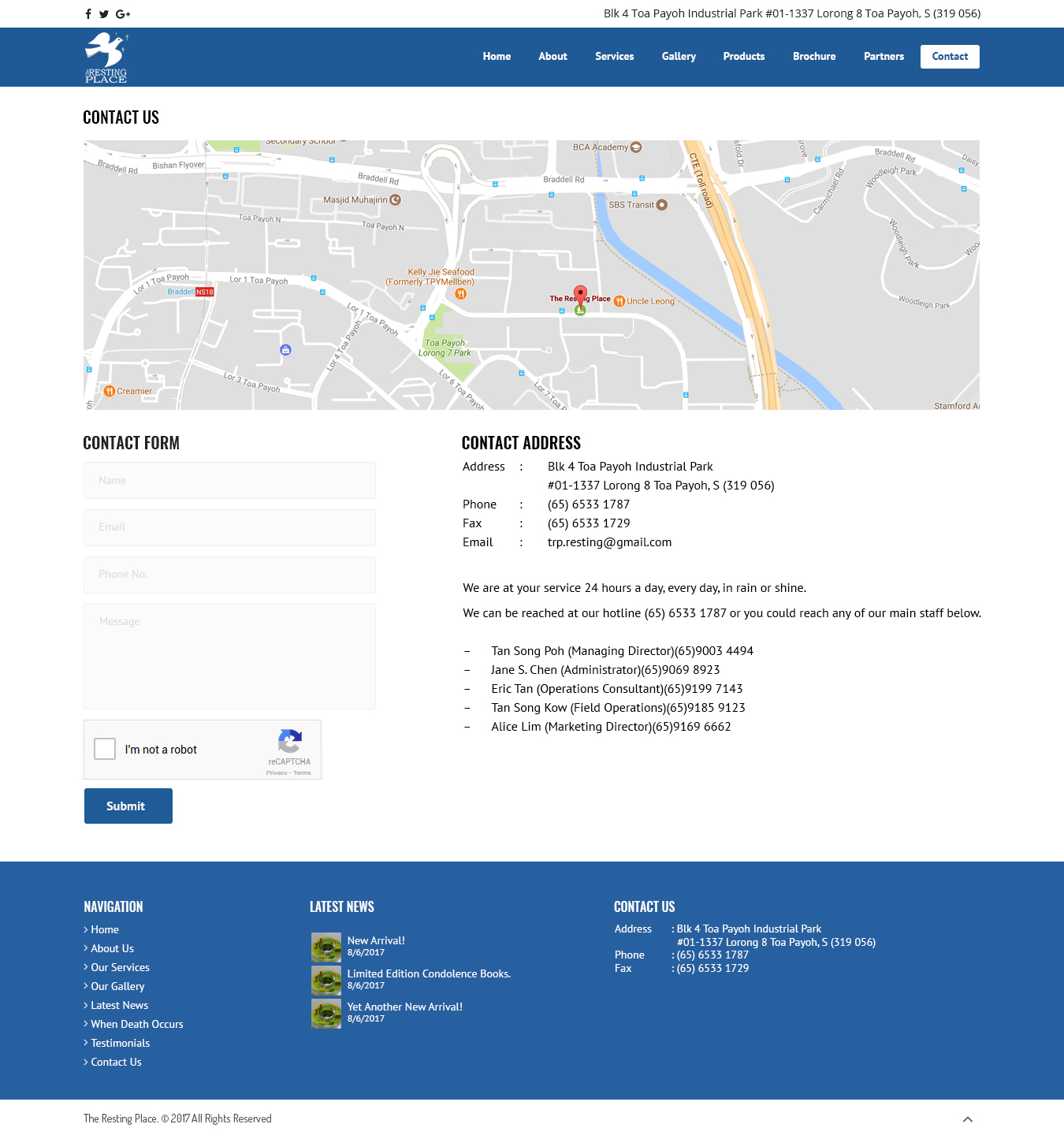Open the Services menu item
Image resolution: width=1064 pixels, height=1139 pixels.
614,57
